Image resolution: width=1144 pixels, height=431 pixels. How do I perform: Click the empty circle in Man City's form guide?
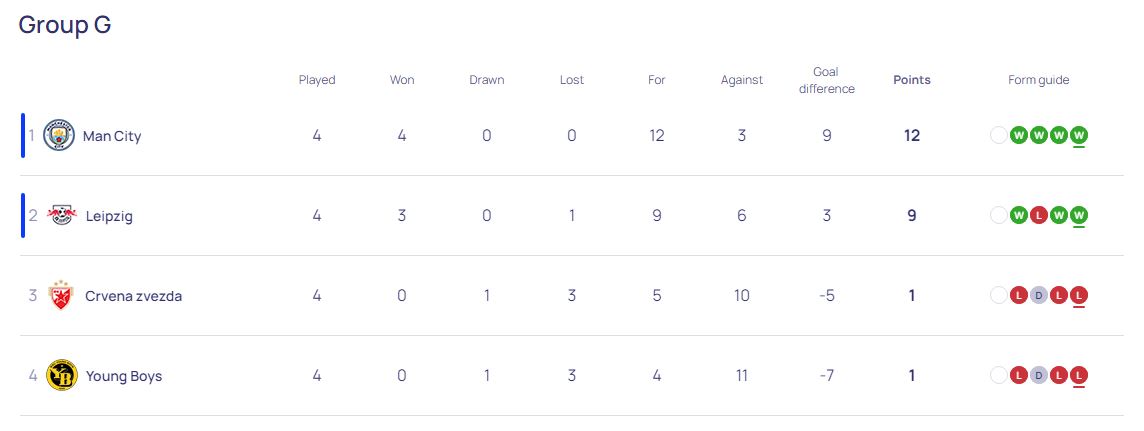[999, 135]
